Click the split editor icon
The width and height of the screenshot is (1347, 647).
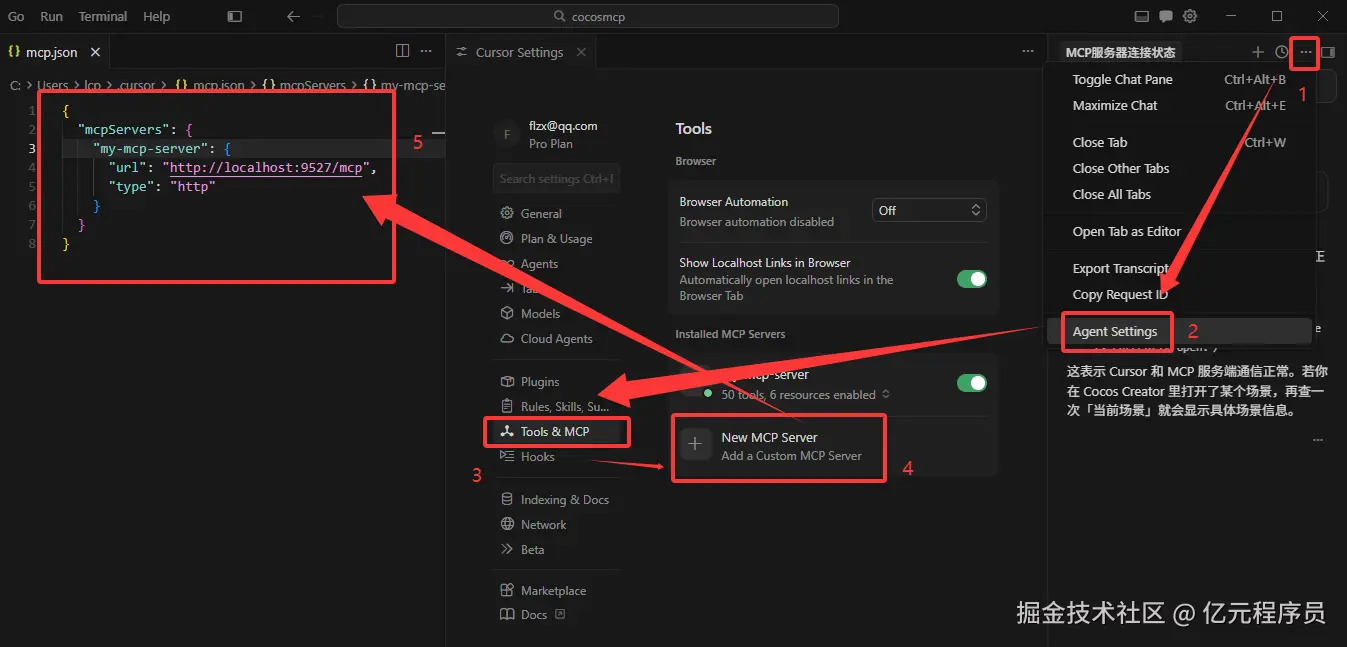402,51
